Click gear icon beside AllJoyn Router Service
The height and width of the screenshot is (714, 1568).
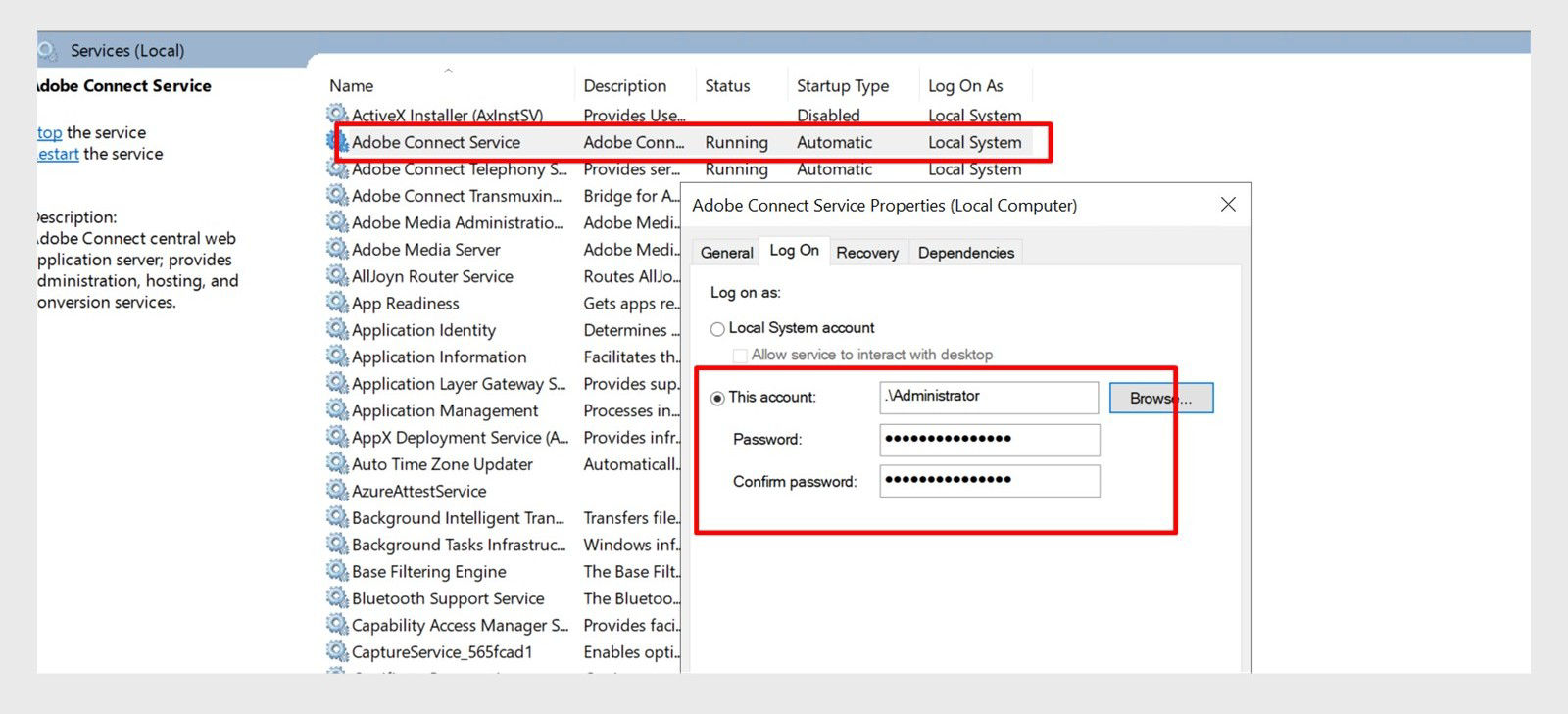point(337,276)
